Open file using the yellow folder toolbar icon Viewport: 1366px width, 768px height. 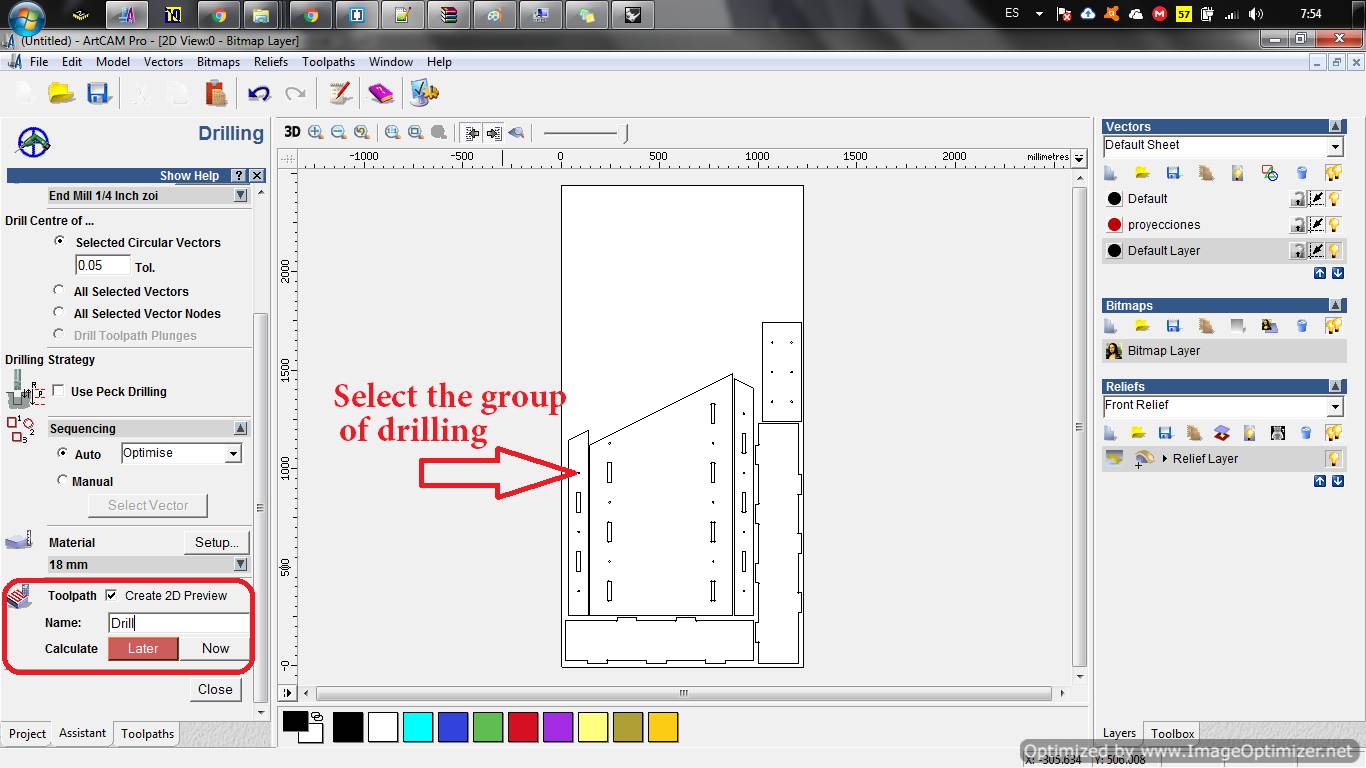[62, 94]
